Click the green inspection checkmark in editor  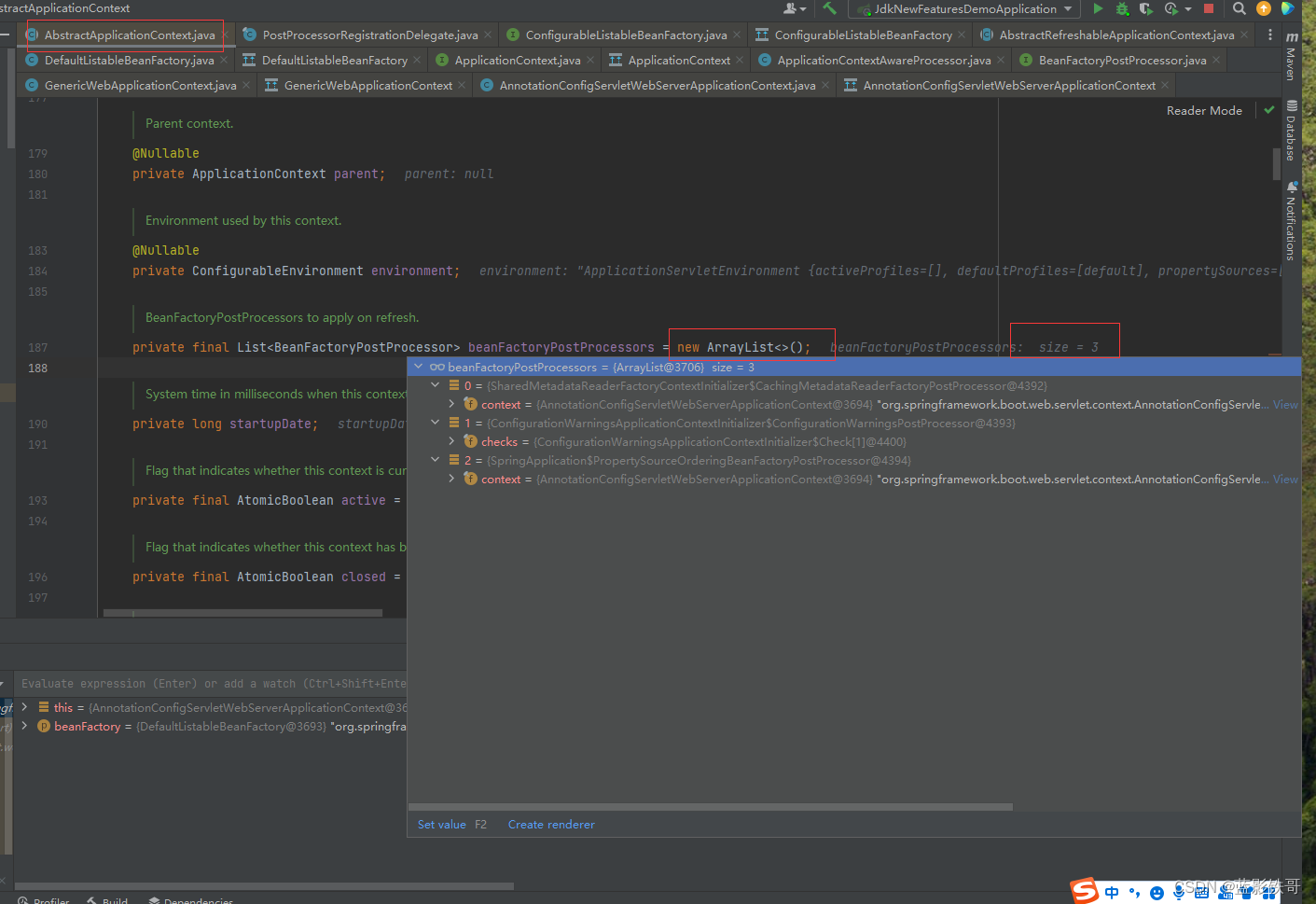click(1268, 110)
